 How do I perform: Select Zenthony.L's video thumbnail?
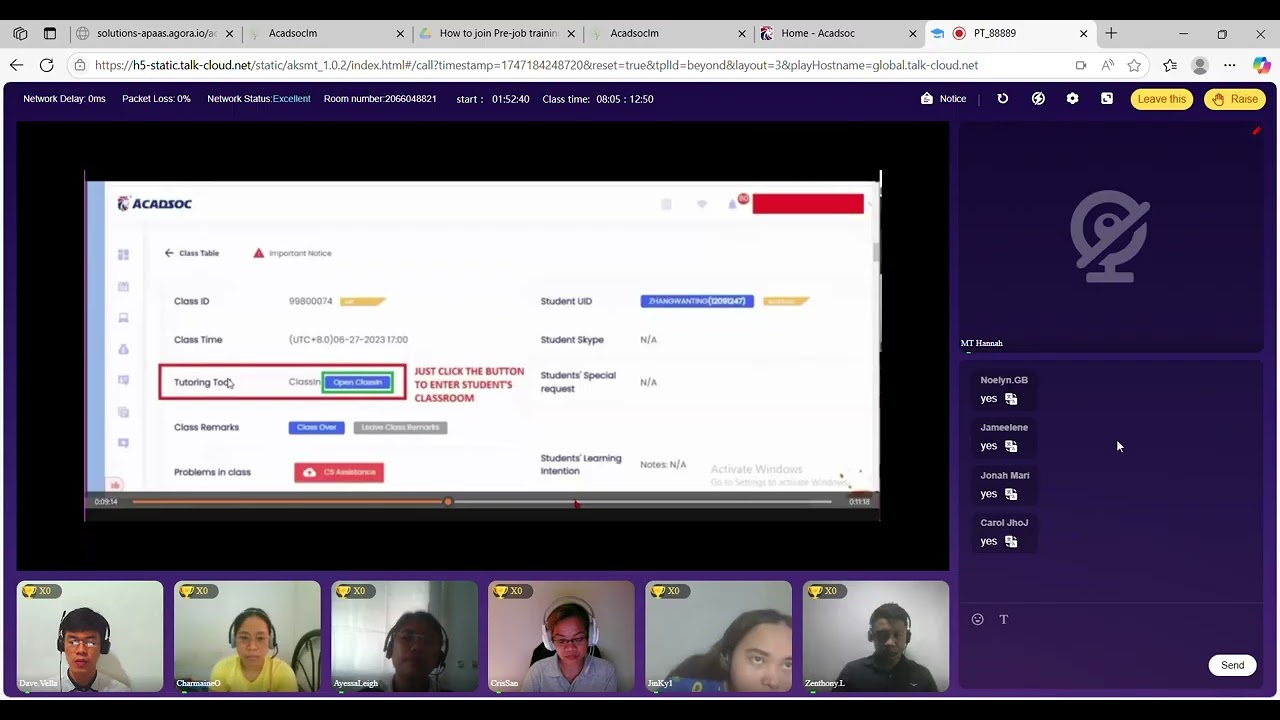(x=875, y=636)
